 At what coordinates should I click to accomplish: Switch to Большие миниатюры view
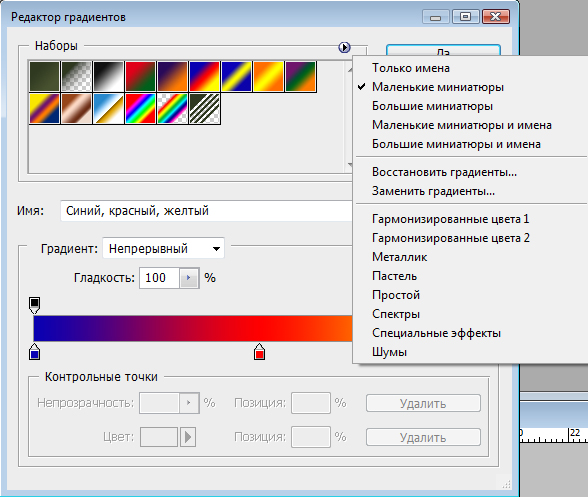click(x=432, y=106)
